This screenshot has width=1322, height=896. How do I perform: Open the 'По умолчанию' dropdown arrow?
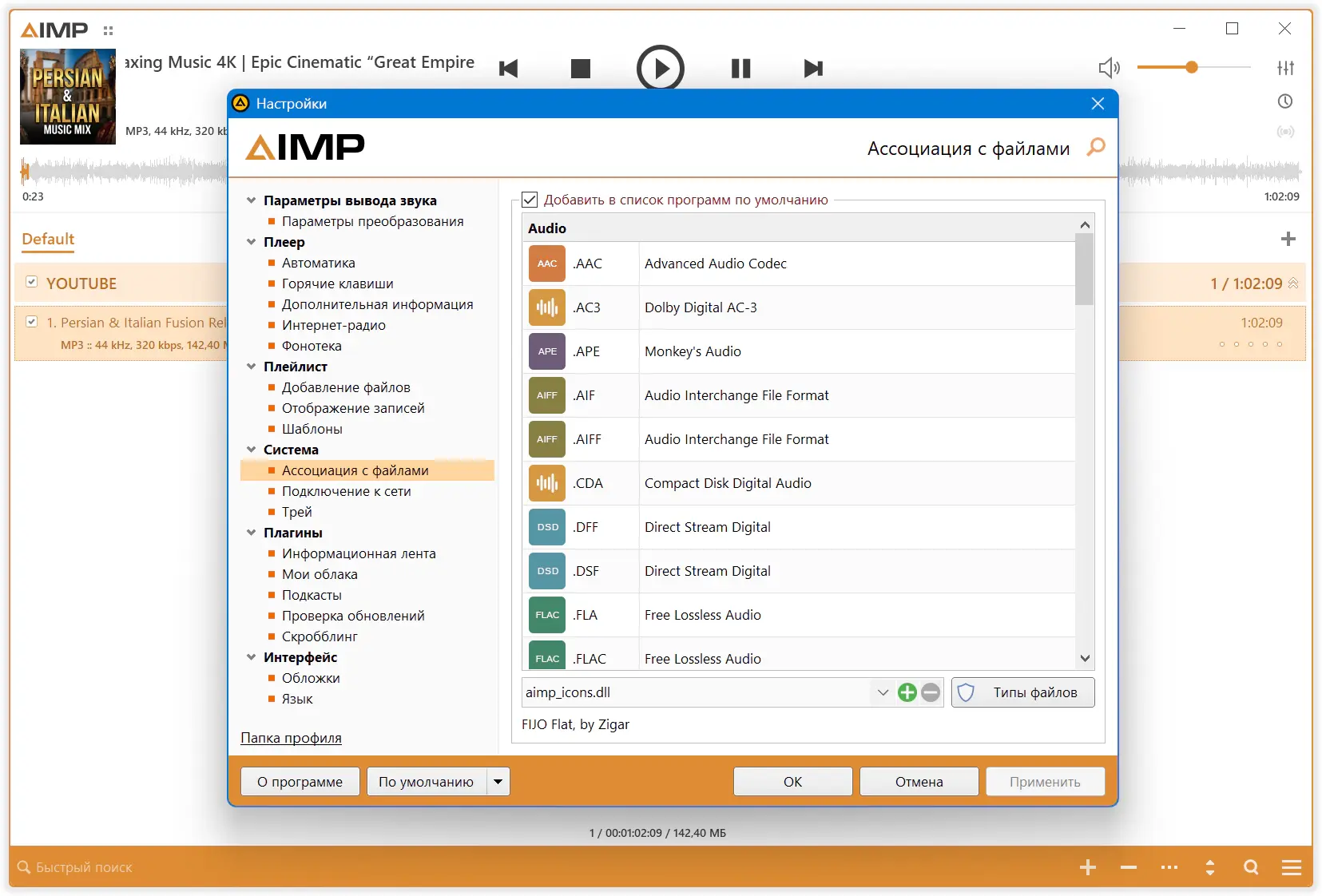[x=498, y=782]
